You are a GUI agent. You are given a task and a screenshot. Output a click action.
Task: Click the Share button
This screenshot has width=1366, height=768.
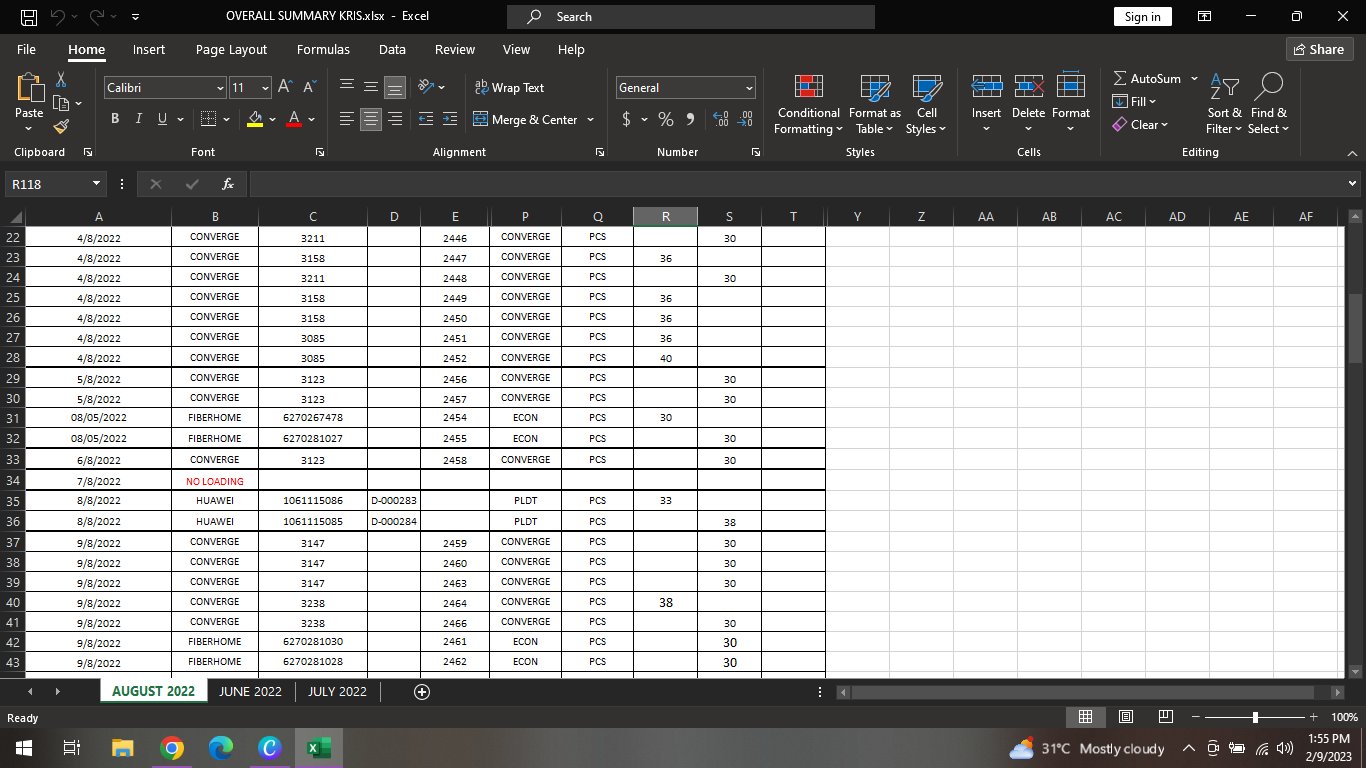pos(1319,50)
